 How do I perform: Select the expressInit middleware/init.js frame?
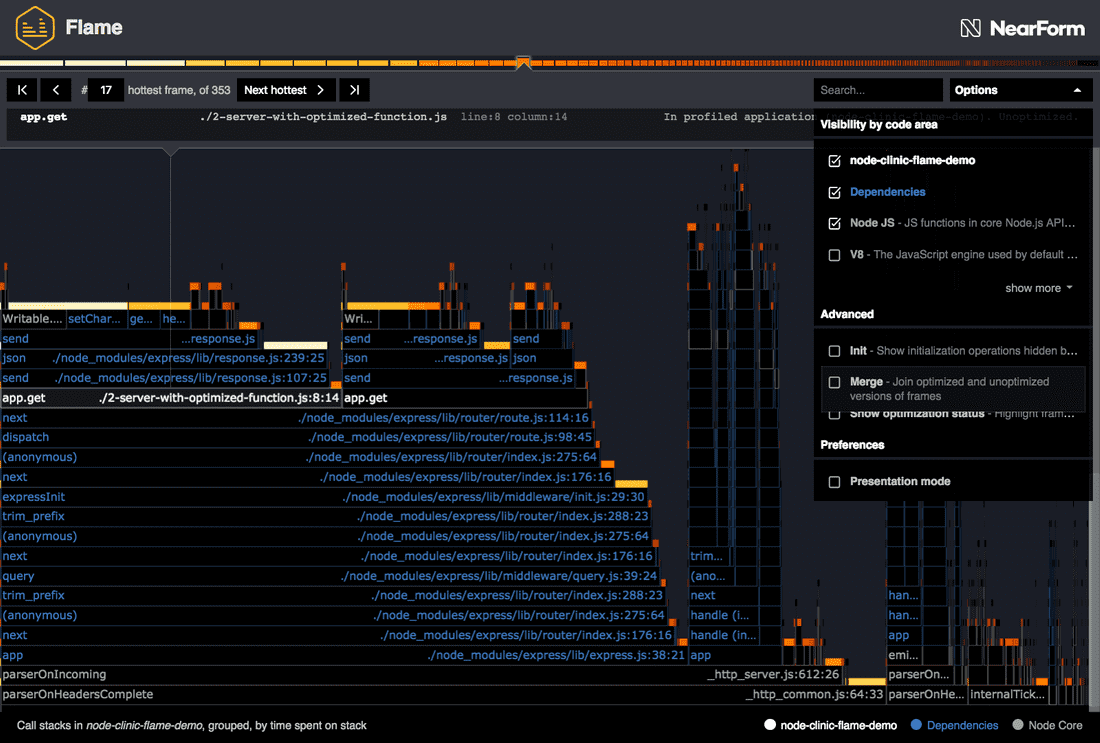click(x=323, y=497)
